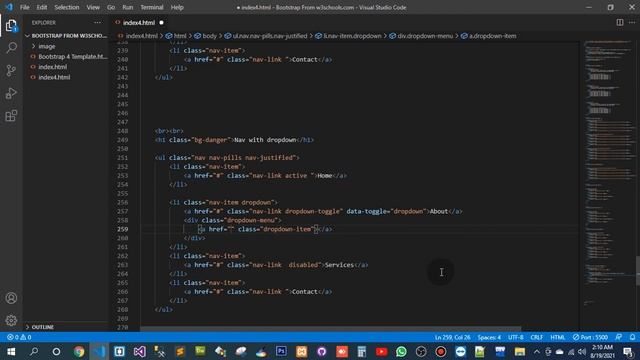Open the Manage gear icon
Image resolution: width=640 pixels, height=360 pixels.
click(11, 320)
